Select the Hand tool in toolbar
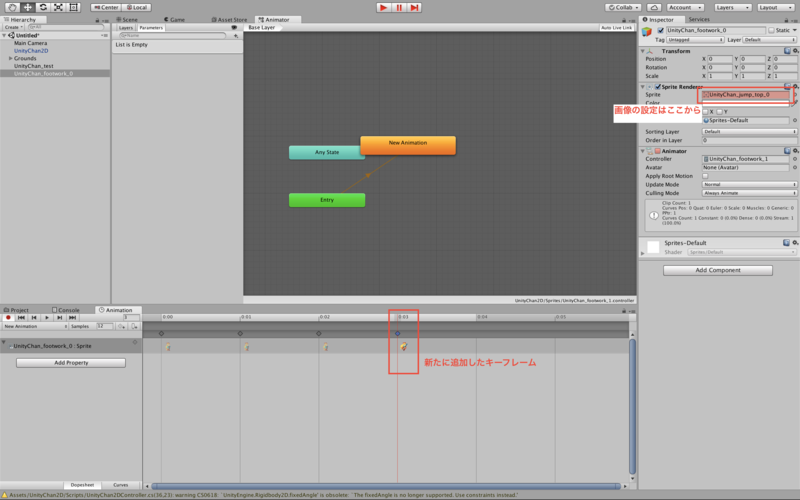 point(12,7)
